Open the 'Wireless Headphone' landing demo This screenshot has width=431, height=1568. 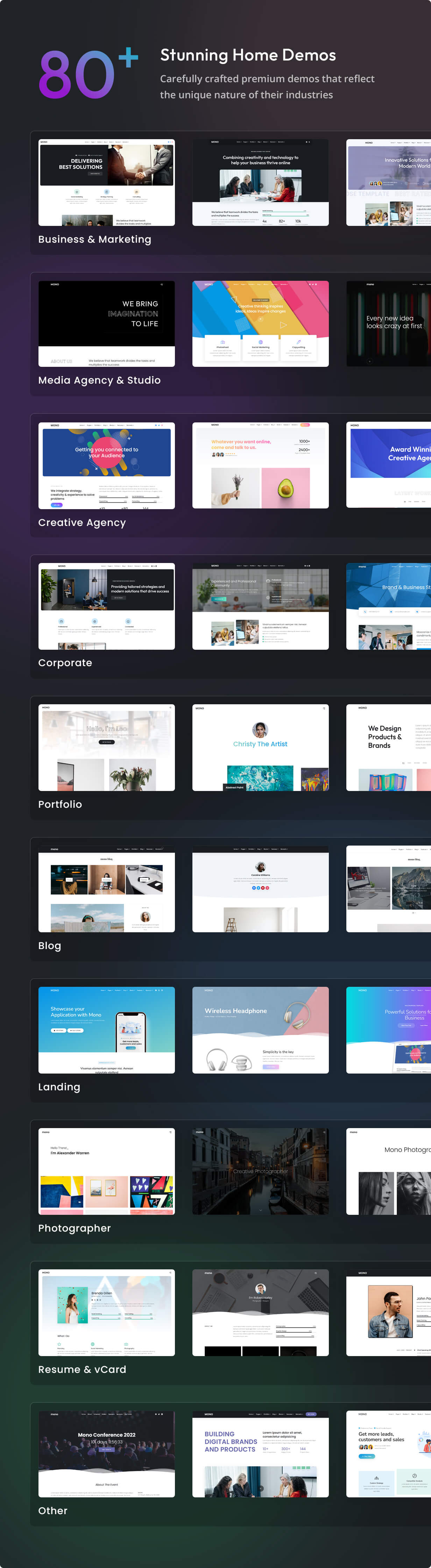click(260, 1030)
